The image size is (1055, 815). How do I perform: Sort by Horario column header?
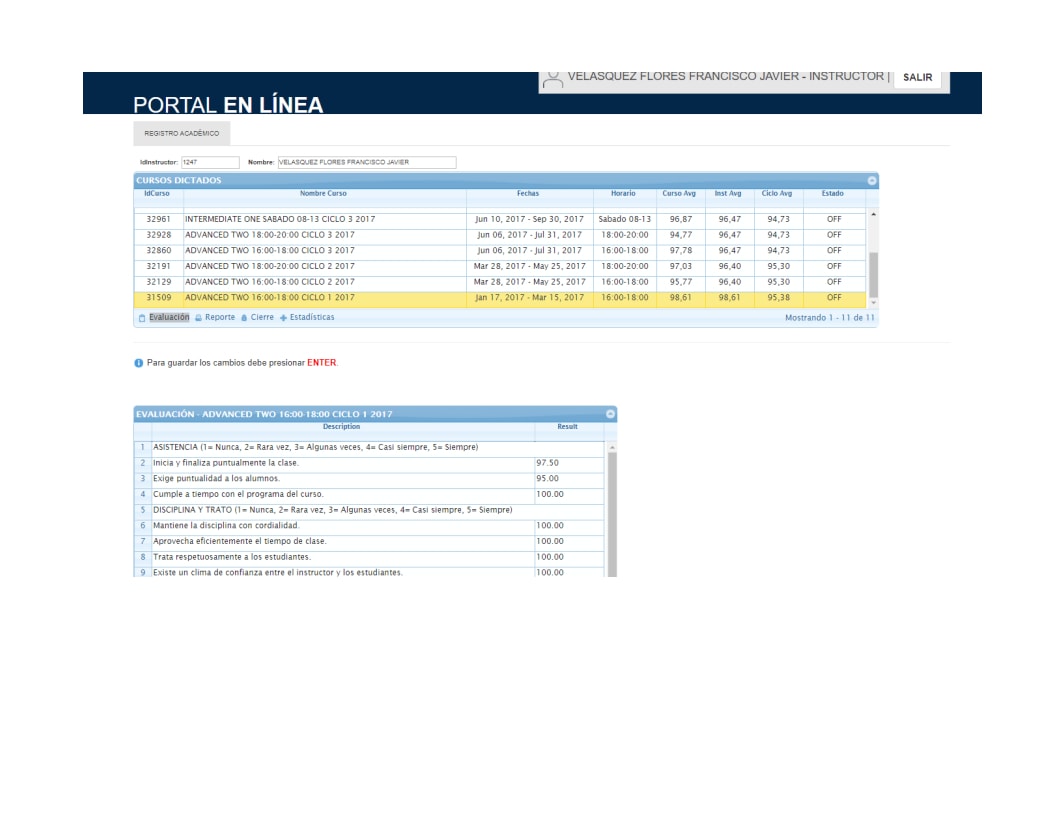coord(623,194)
